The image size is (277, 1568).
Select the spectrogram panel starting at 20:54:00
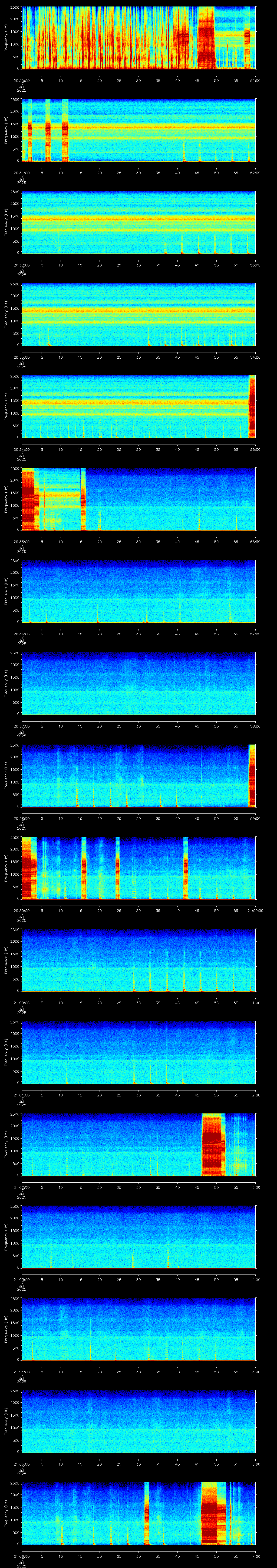coord(138,407)
